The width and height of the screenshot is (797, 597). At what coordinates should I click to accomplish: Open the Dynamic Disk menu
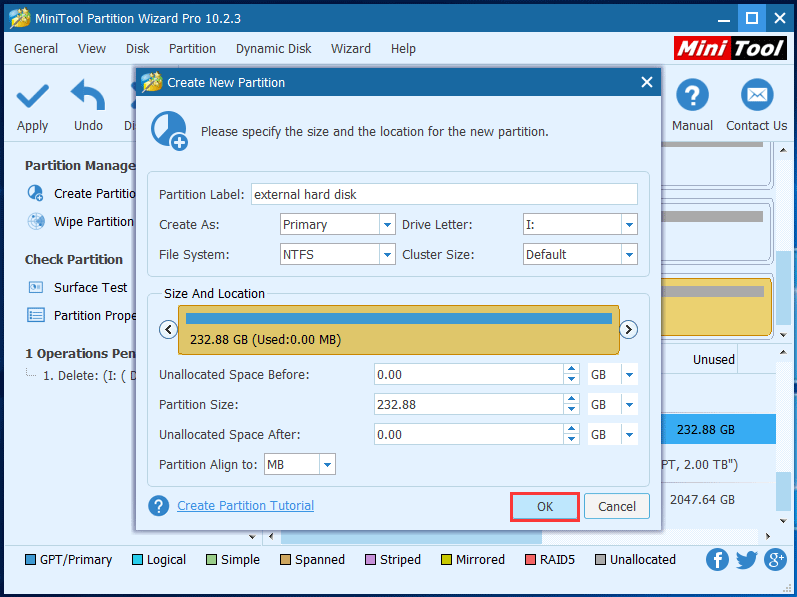coord(273,48)
